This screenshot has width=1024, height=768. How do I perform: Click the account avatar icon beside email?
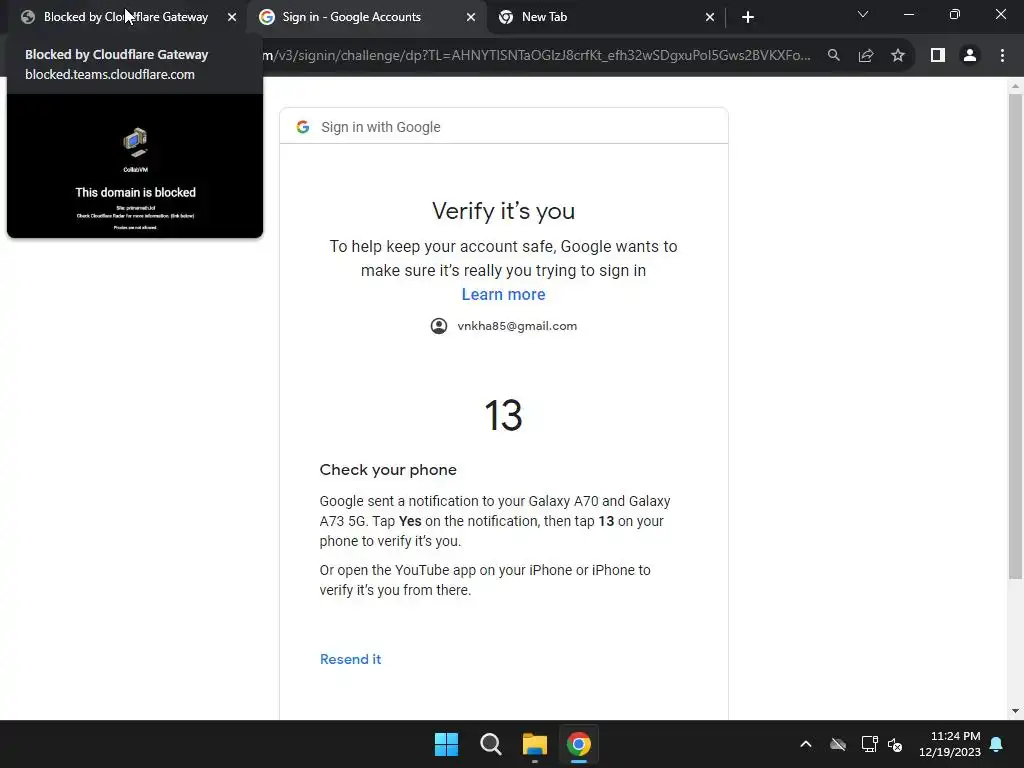[x=439, y=326]
